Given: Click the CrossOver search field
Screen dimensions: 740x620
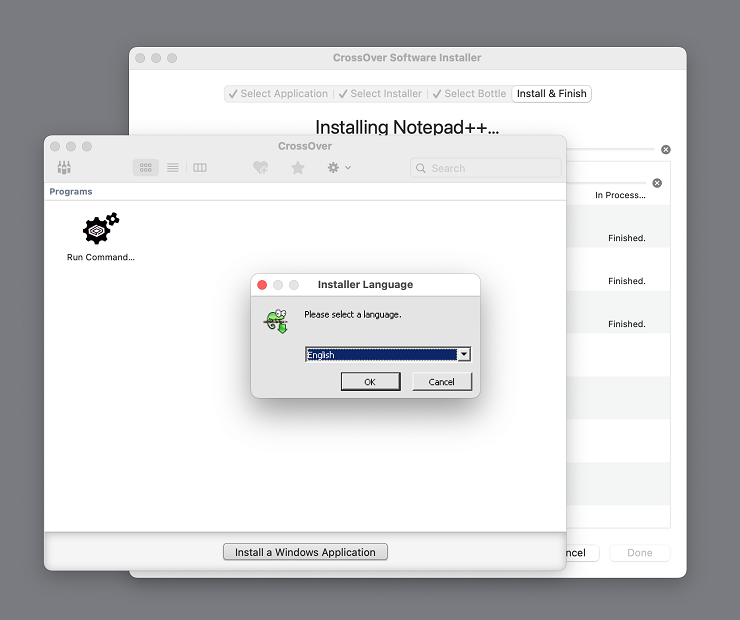Looking at the screenshot, I should (x=486, y=168).
